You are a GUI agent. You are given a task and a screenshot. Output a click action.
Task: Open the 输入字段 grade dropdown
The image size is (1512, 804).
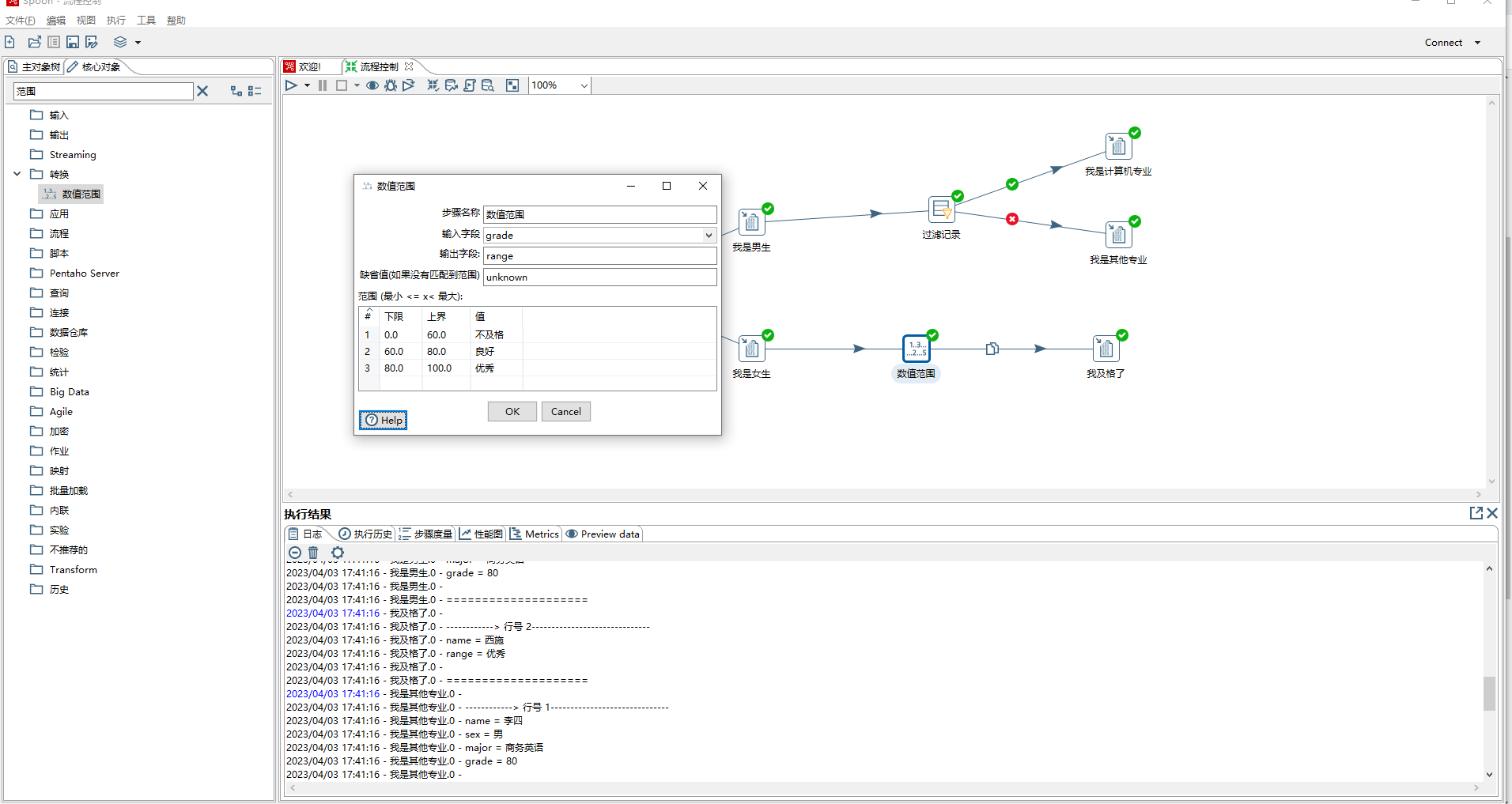tap(709, 235)
